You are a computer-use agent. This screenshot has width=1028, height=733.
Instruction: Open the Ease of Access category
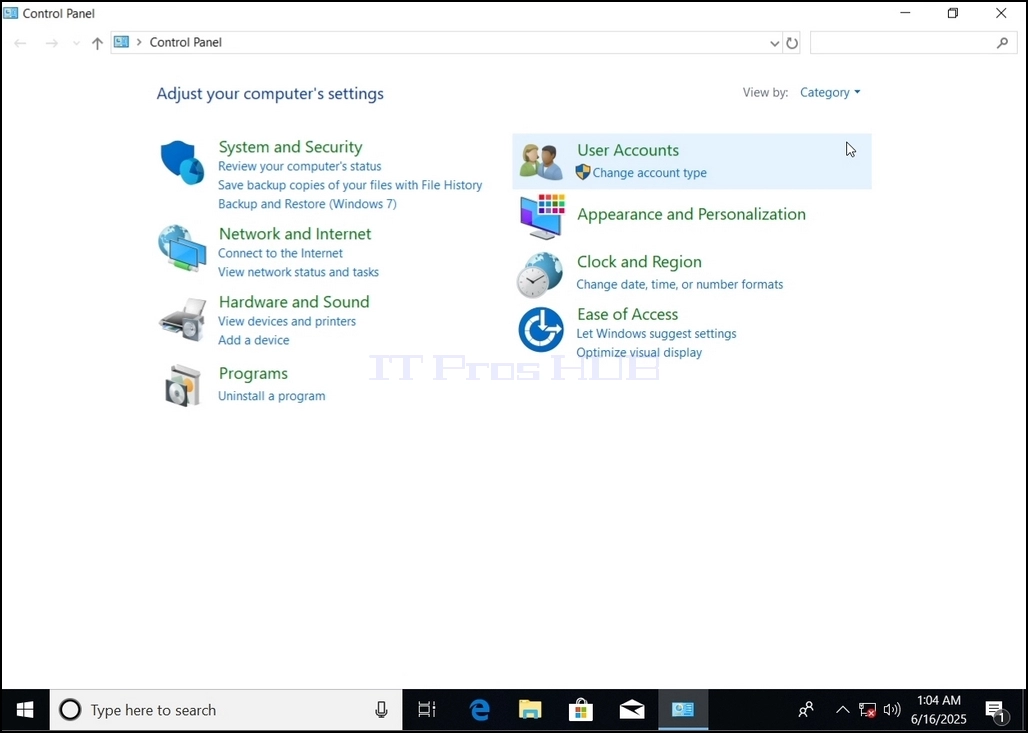(x=627, y=315)
